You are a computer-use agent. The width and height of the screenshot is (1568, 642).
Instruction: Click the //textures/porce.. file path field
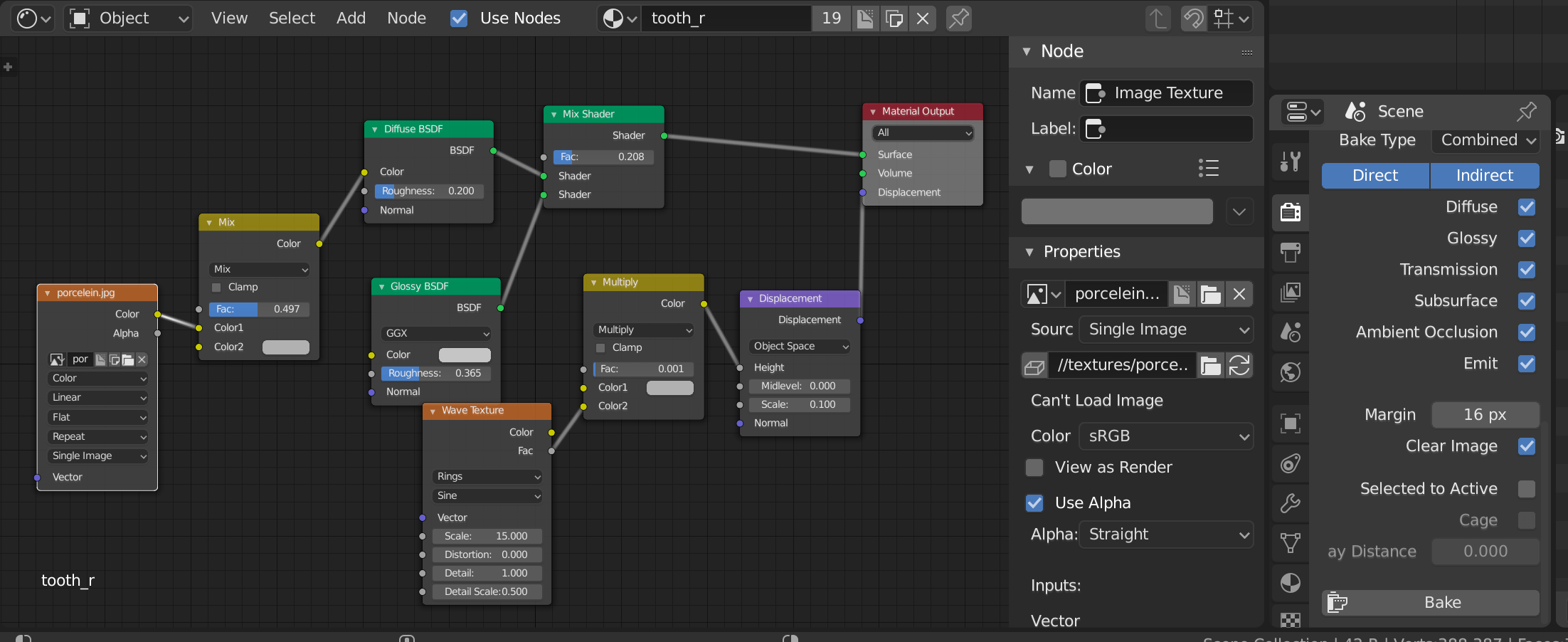pos(1122,366)
